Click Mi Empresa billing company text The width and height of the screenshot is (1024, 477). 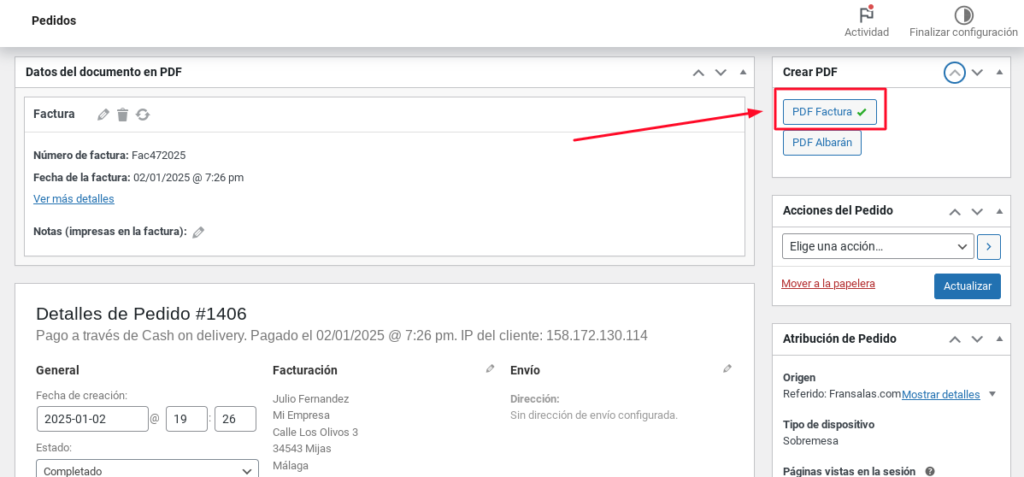[301, 415]
